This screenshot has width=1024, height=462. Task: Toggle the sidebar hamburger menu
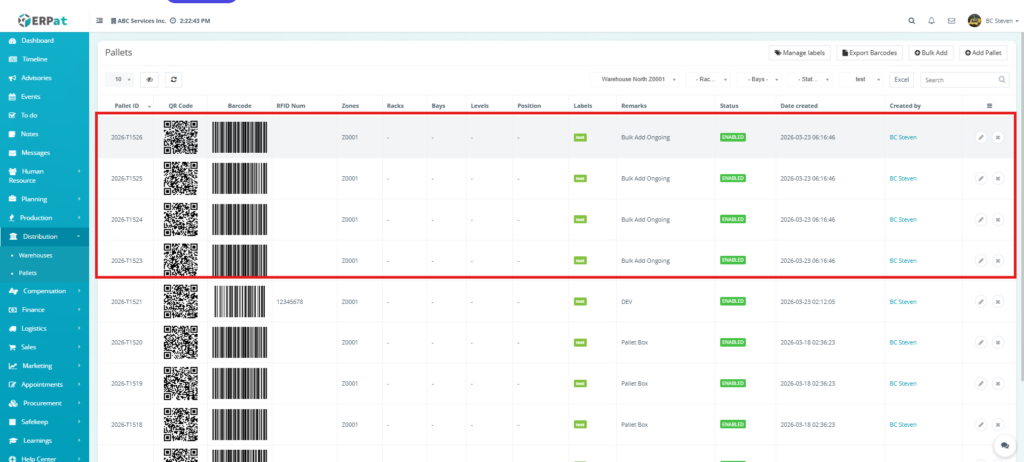[99, 20]
